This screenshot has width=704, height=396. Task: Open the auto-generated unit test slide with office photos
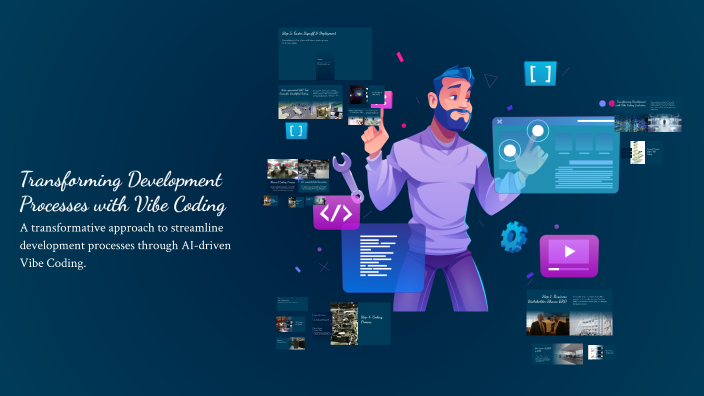(x=310, y=102)
